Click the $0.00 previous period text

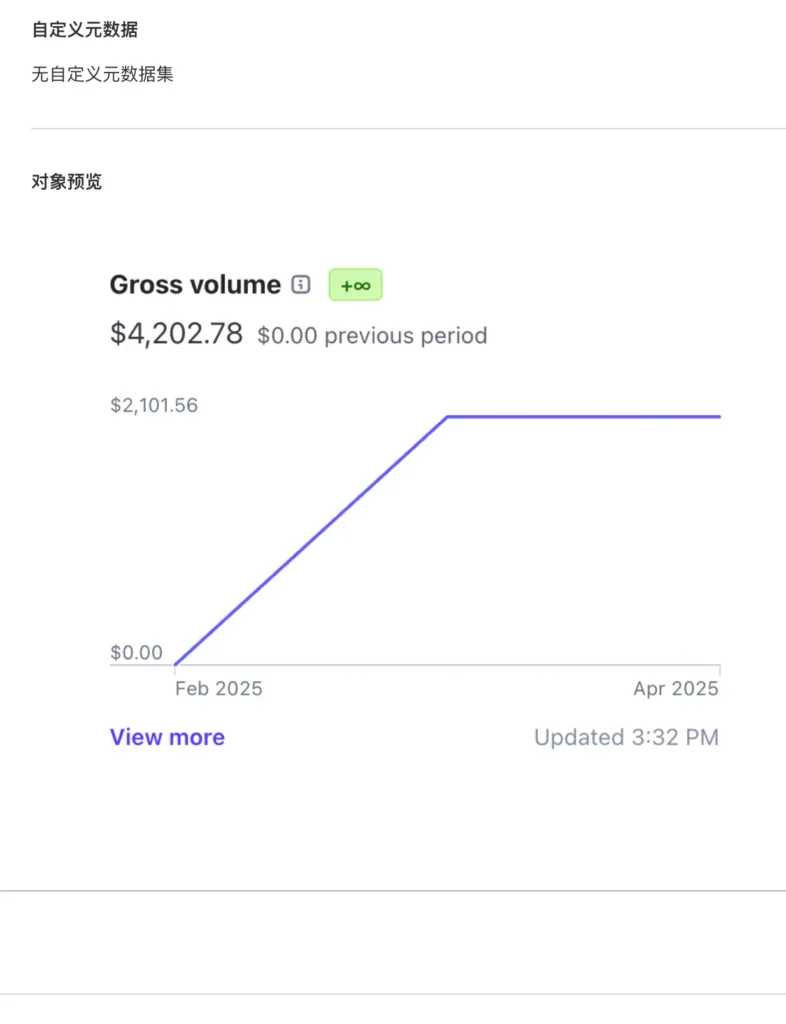tap(372, 335)
